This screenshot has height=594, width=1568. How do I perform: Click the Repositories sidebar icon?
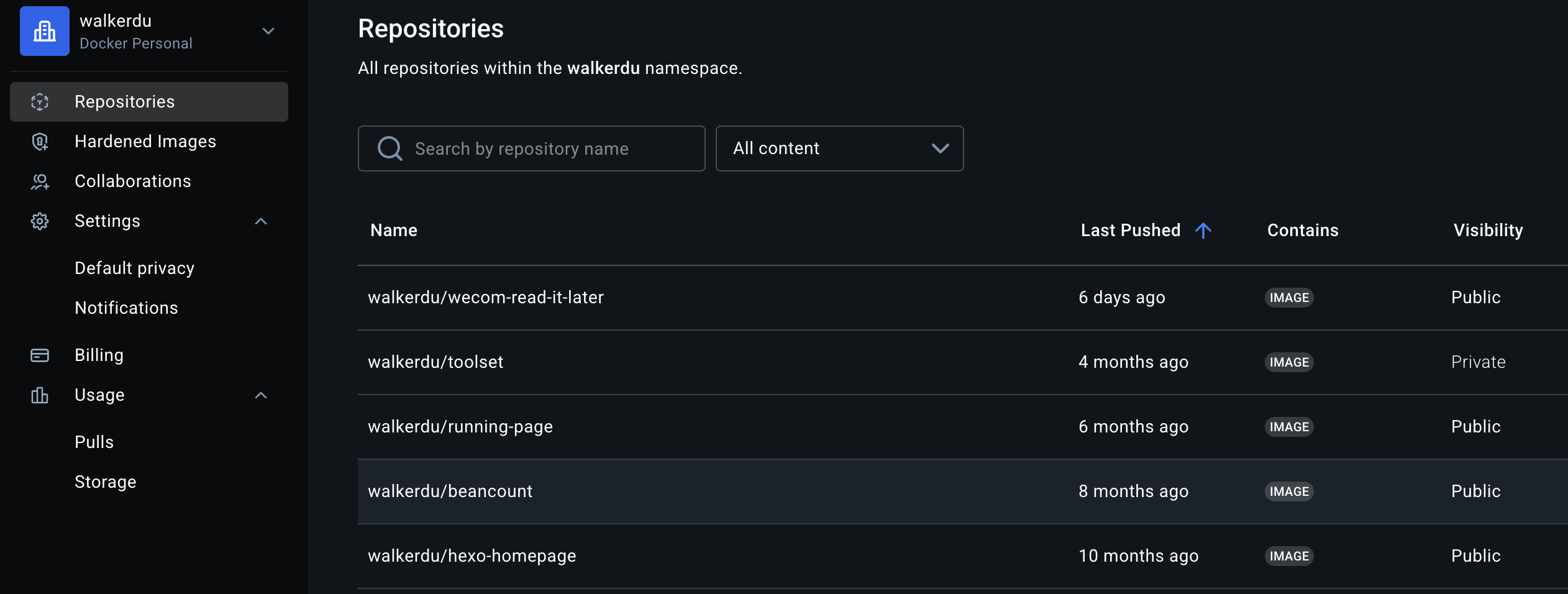[x=40, y=102]
